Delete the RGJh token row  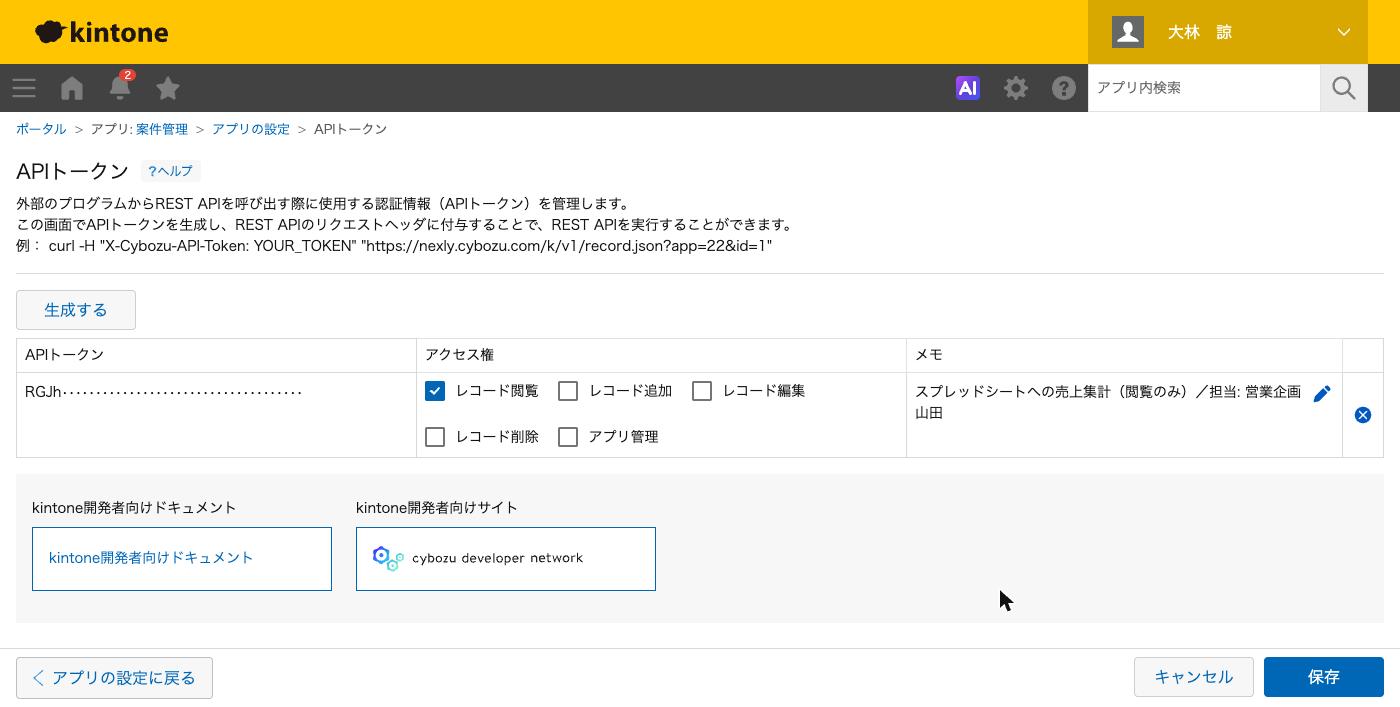tap(1363, 415)
